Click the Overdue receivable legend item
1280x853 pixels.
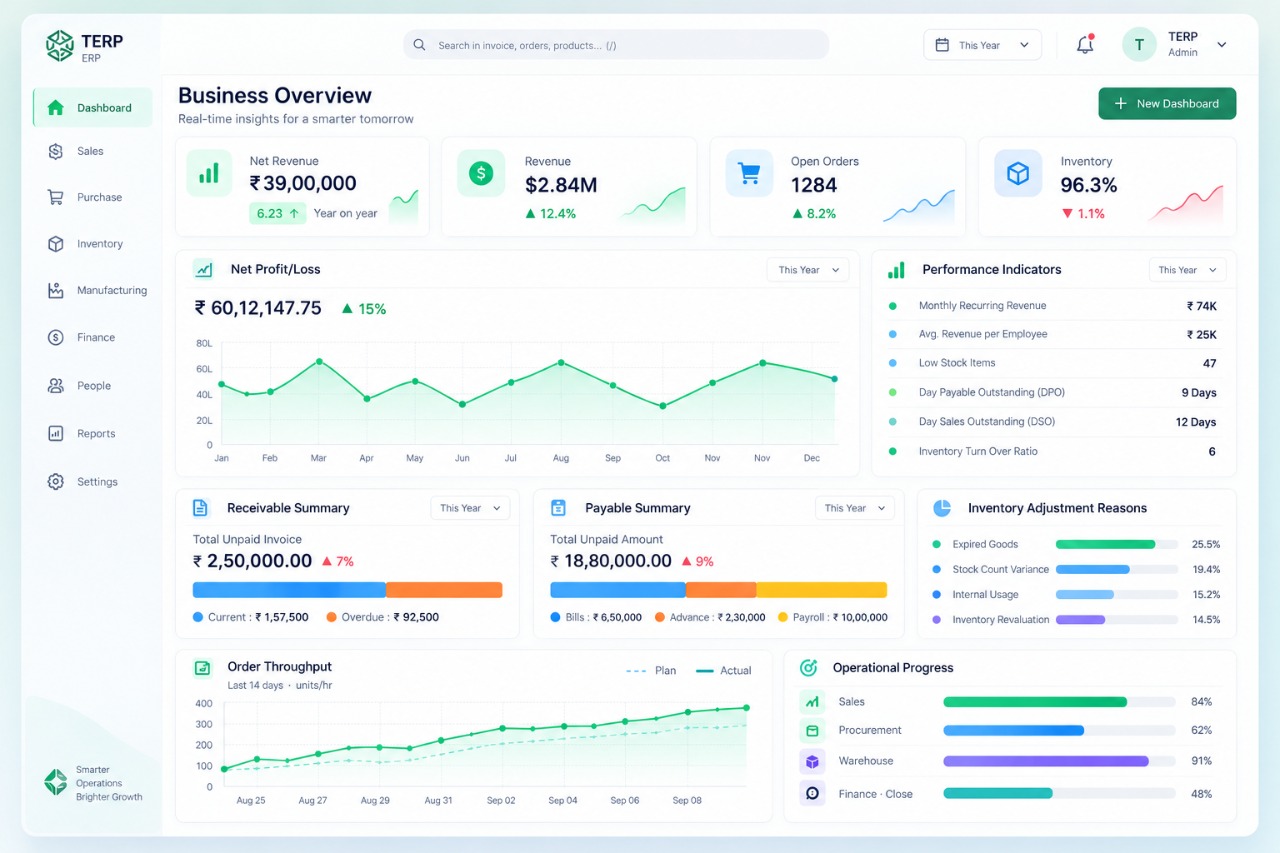[x=382, y=618]
